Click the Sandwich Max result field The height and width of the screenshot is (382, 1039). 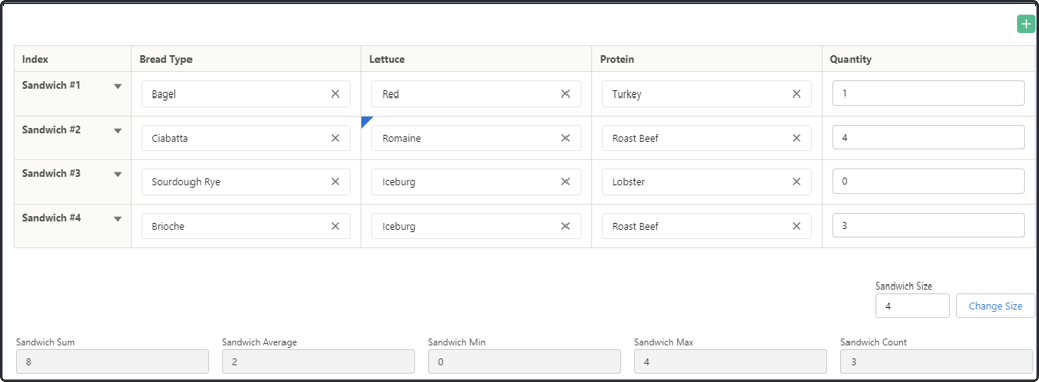point(731,361)
